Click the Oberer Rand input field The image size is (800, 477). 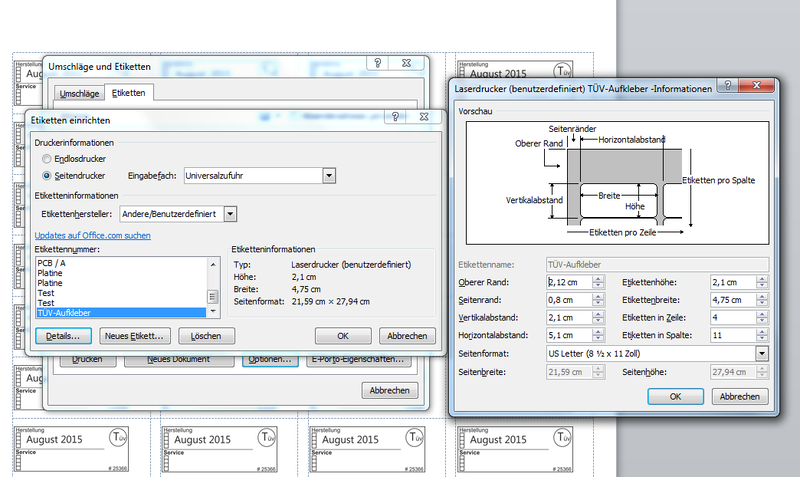click(x=567, y=282)
